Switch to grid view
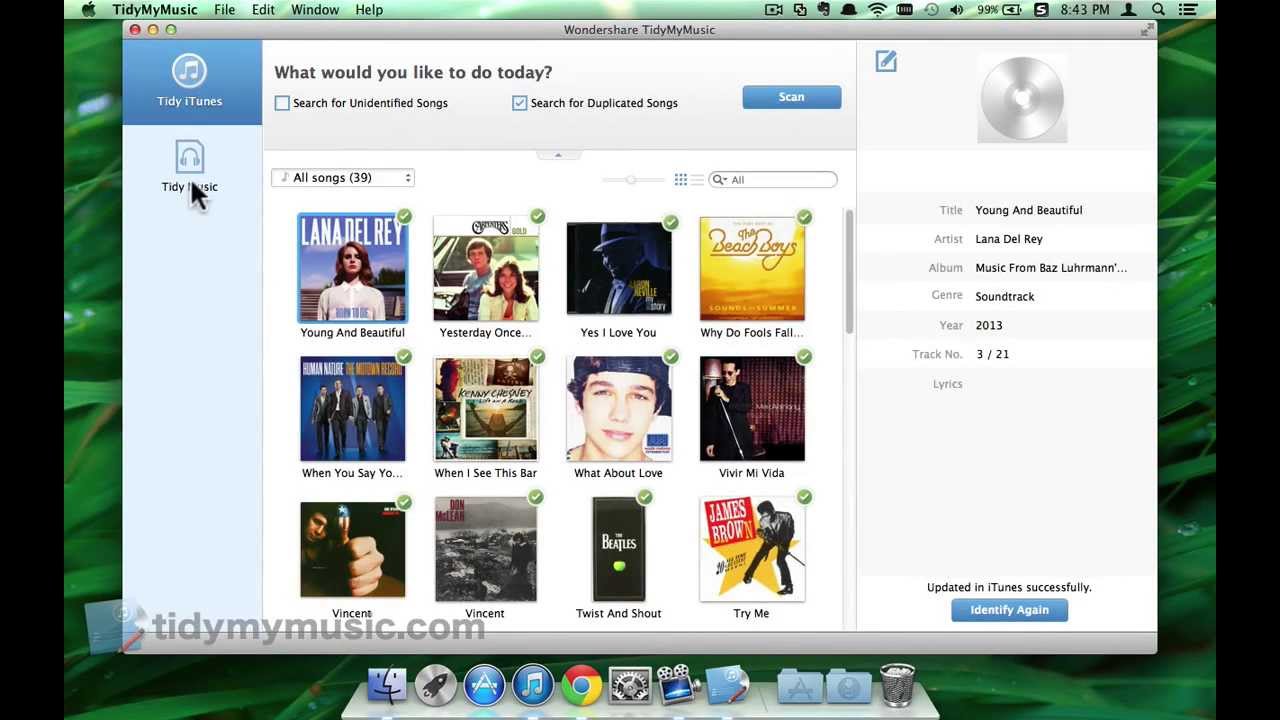Image resolution: width=1280 pixels, height=720 pixels. tap(680, 179)
